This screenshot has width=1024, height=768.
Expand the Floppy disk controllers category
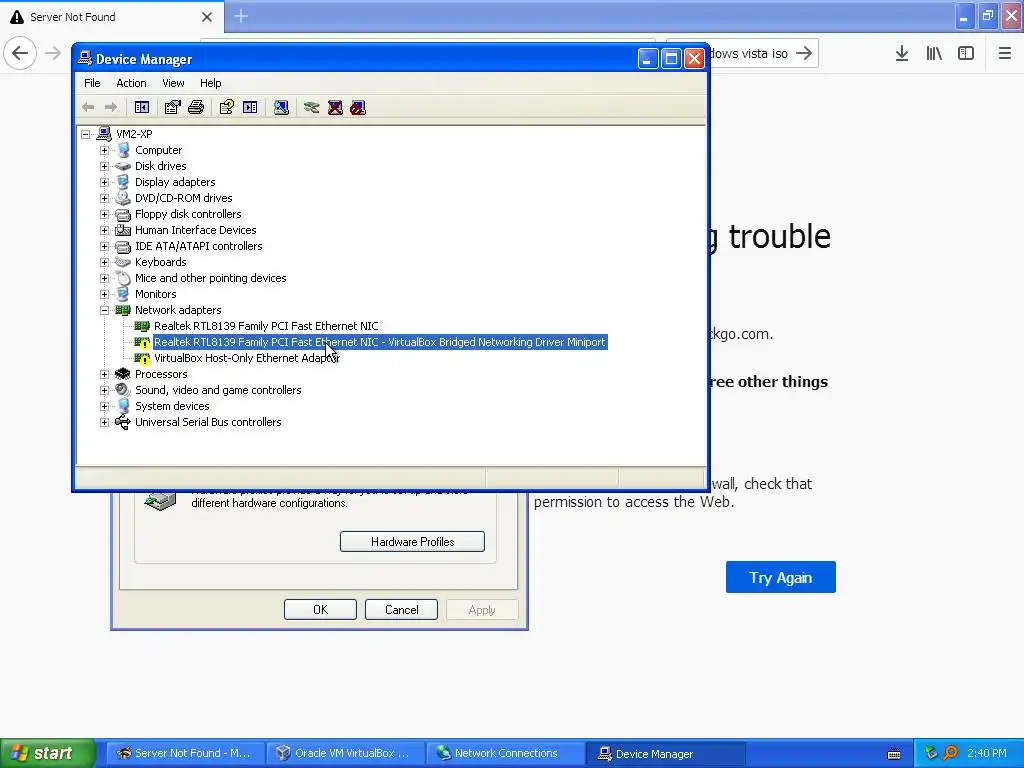(104, 214)
